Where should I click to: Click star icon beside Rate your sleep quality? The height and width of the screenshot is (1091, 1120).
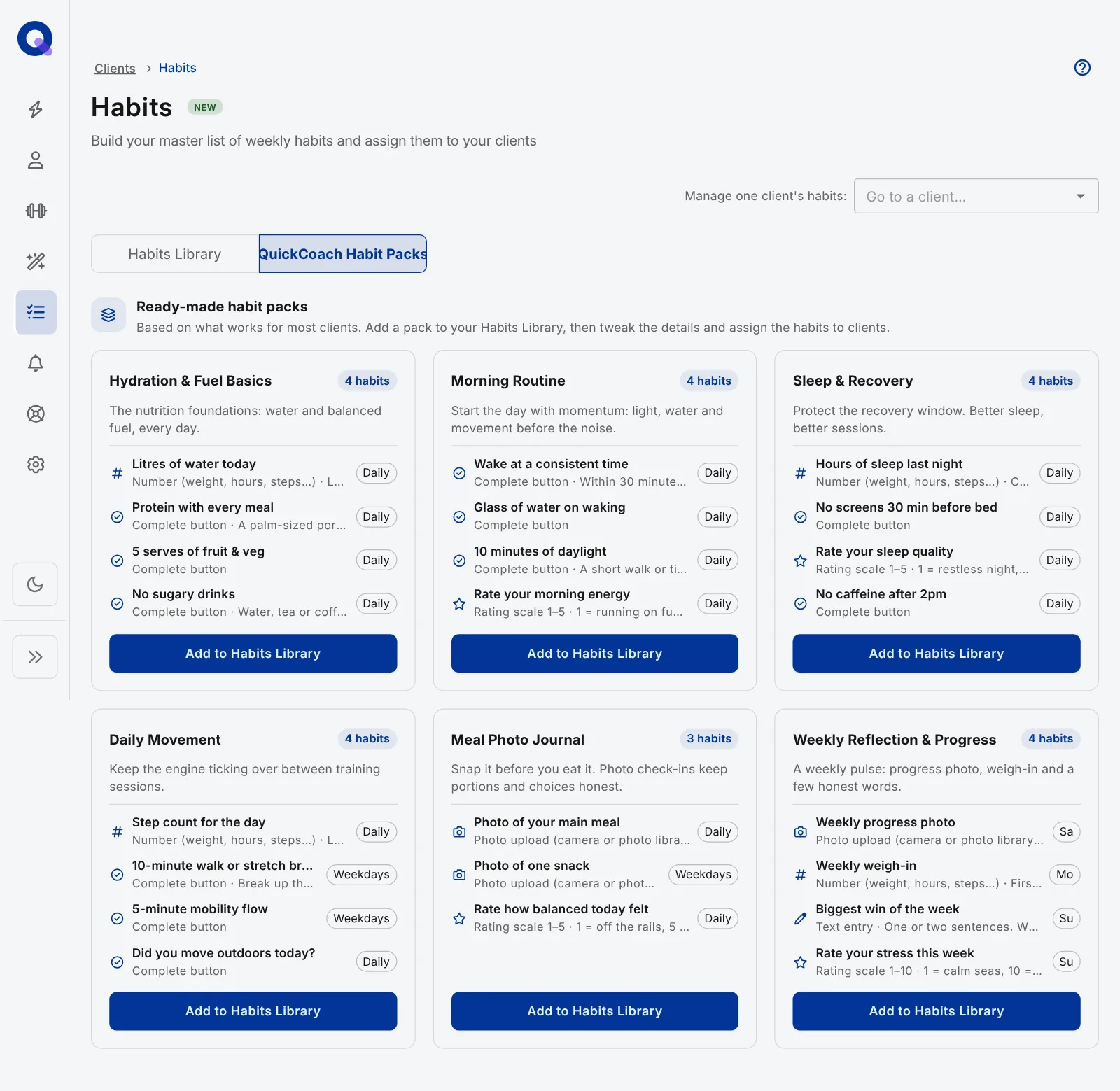801,561
